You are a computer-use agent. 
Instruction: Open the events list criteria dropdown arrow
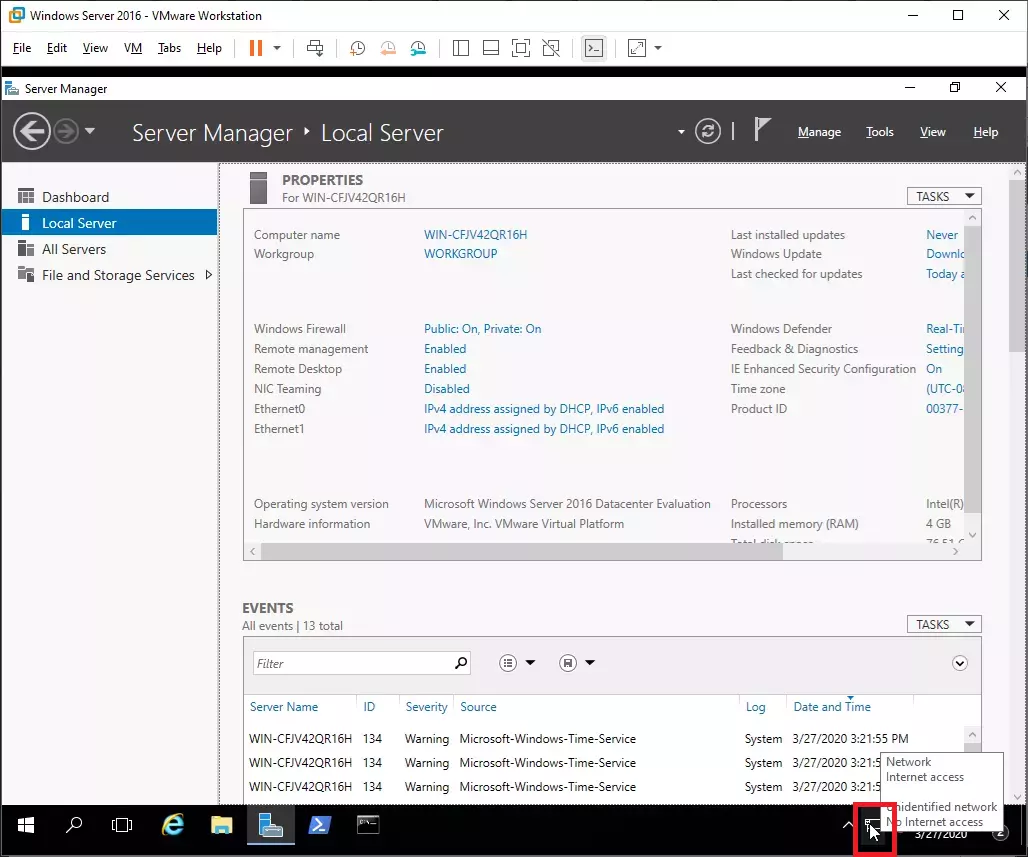[530, 663]
